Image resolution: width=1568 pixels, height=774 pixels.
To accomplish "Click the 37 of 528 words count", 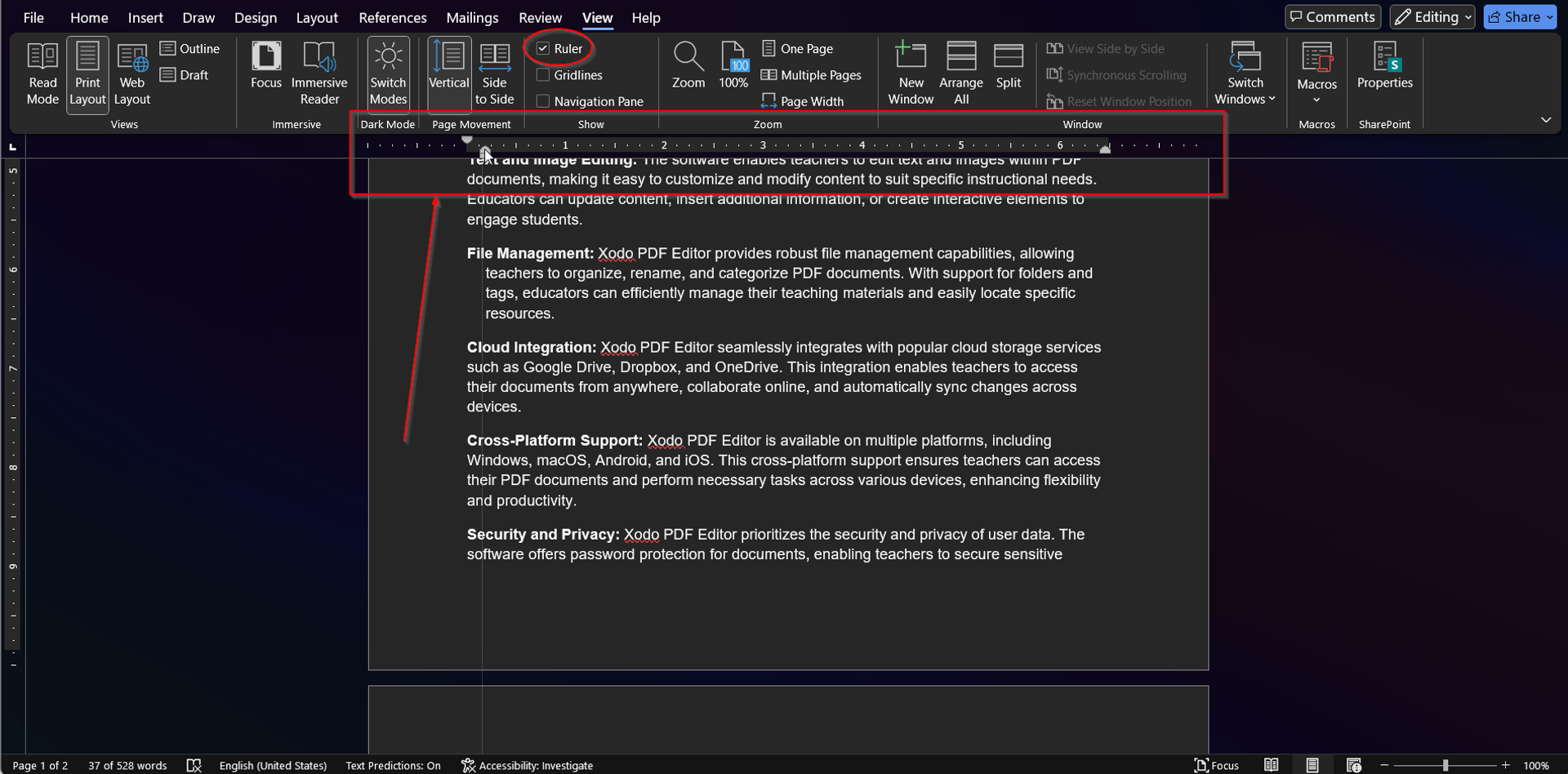I will pos(127,765).
